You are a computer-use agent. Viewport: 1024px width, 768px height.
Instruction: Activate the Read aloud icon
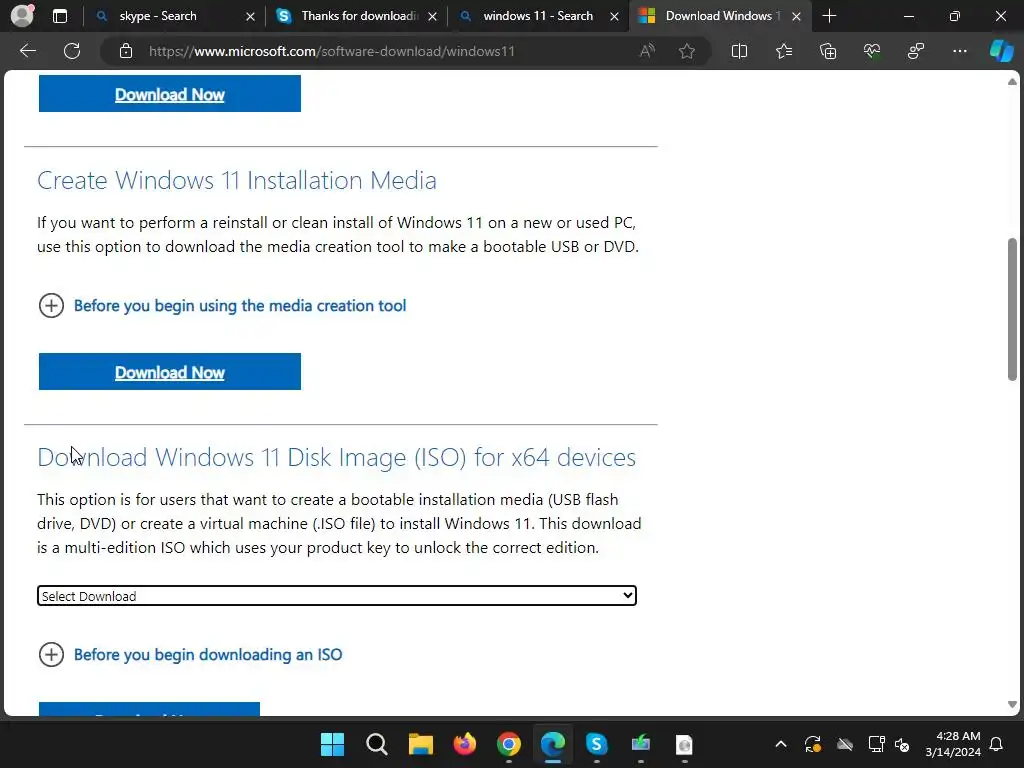click(647, 51)
